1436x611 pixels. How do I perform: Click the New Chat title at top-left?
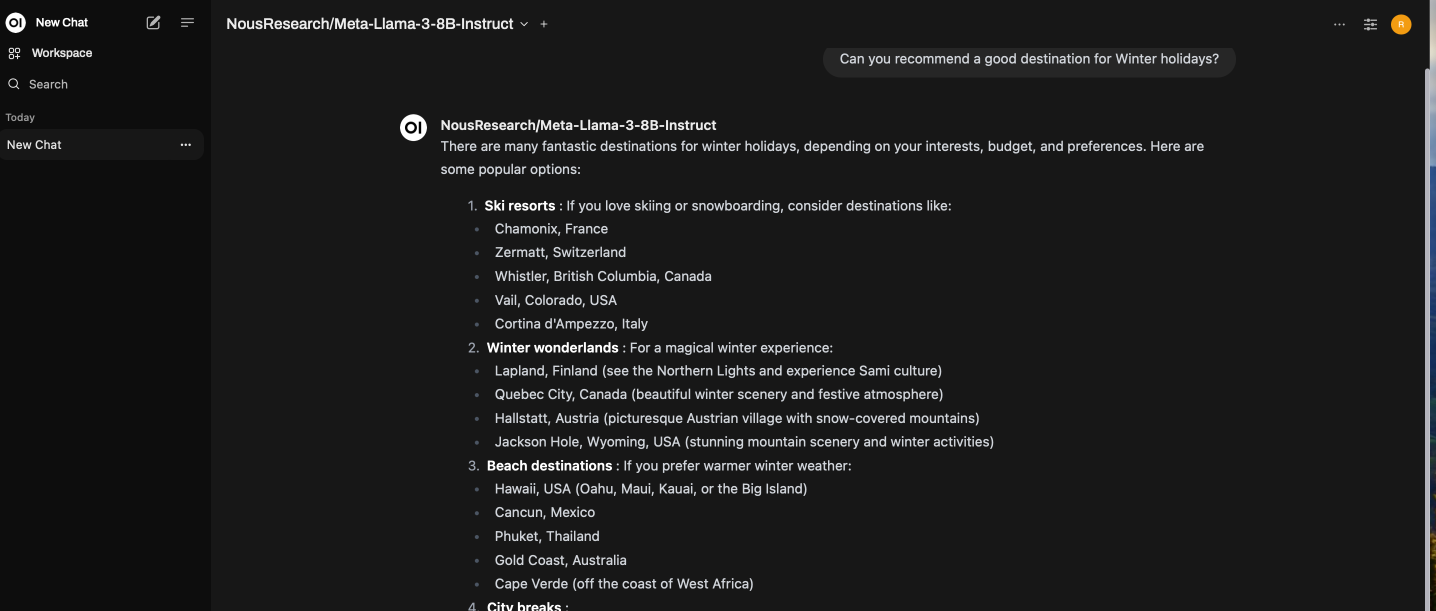[x=62, y=22]
